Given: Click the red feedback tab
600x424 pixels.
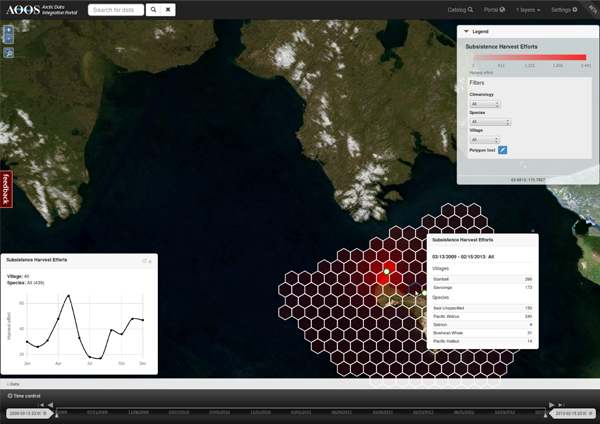Looking at the screenshot, I should [x=6, y=188].
